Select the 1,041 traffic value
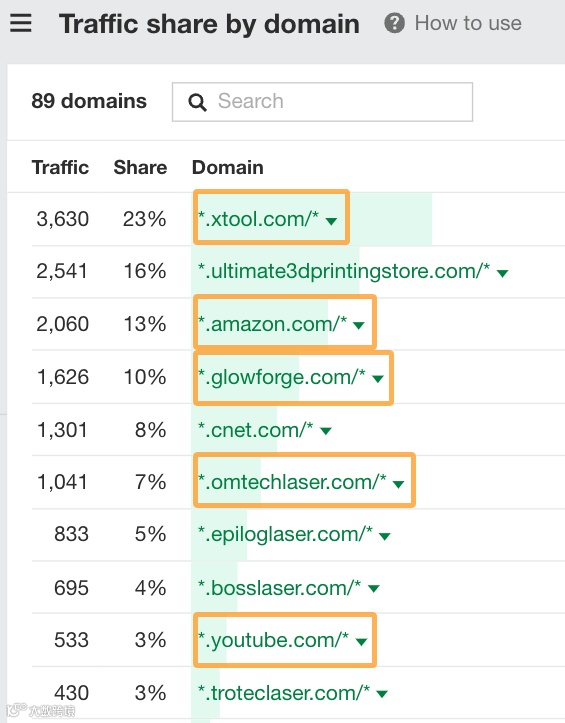565x723 pixels. tap(62, 482)
